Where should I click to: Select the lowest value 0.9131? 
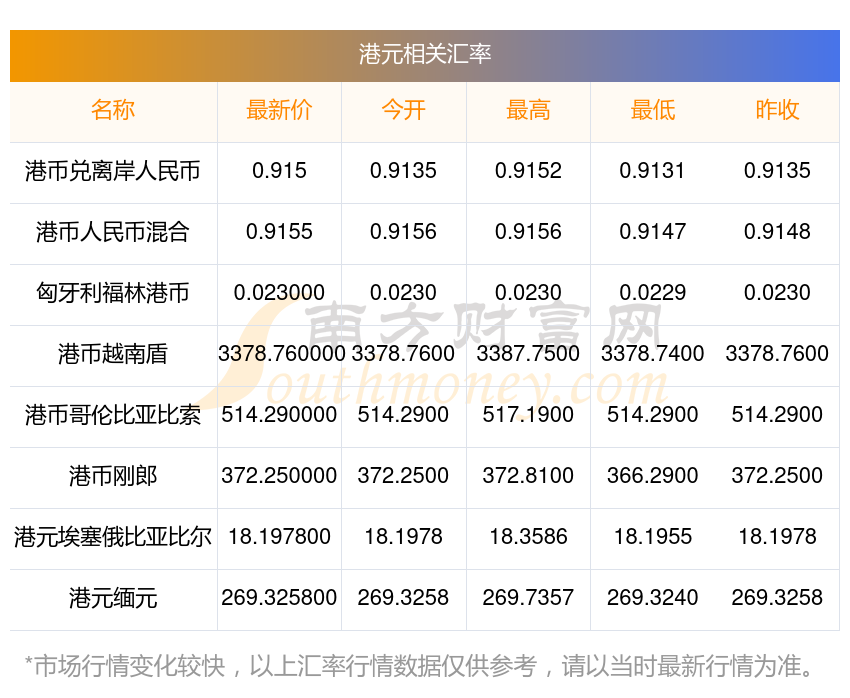tap(653, 171)
